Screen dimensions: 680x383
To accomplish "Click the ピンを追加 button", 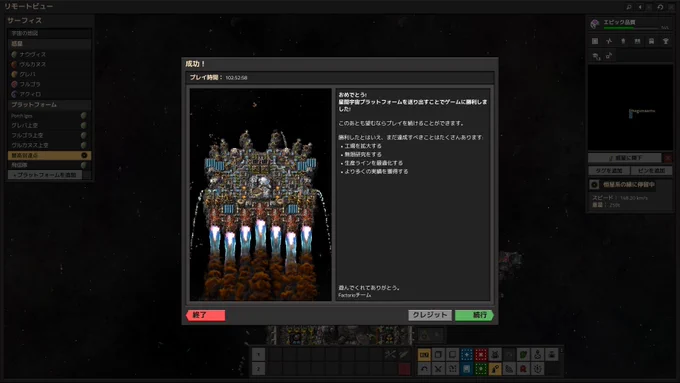I will point(651,171).
